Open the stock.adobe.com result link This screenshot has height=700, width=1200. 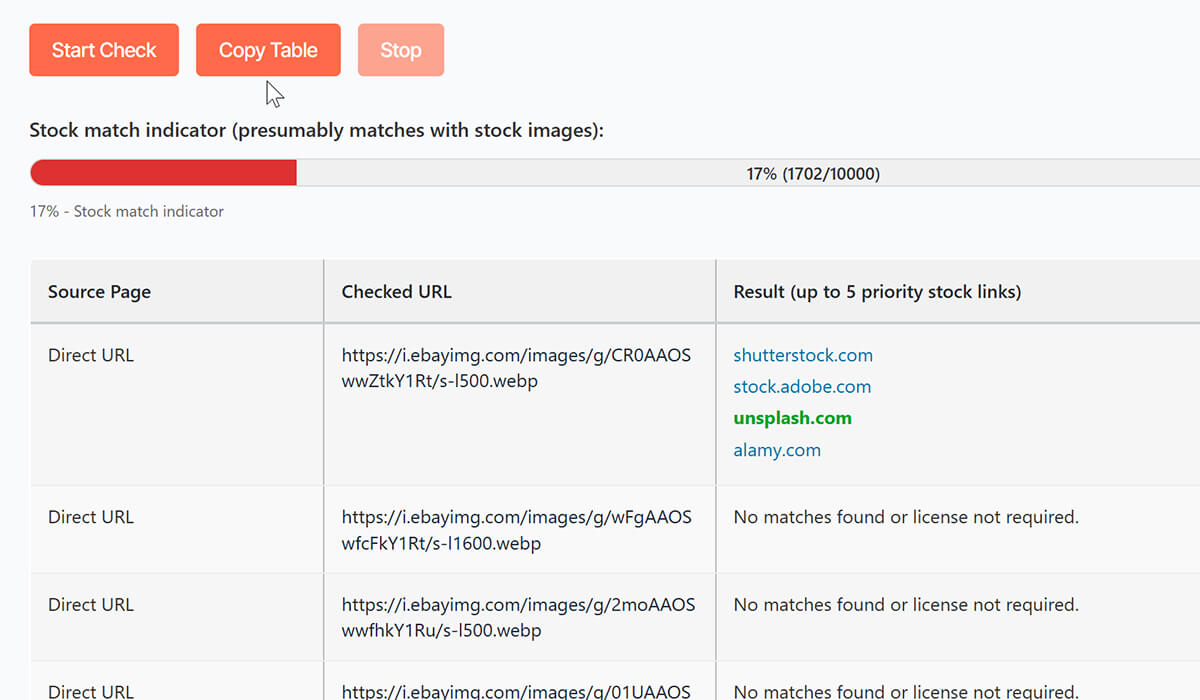pyautogui.click(x=802, y=387)
